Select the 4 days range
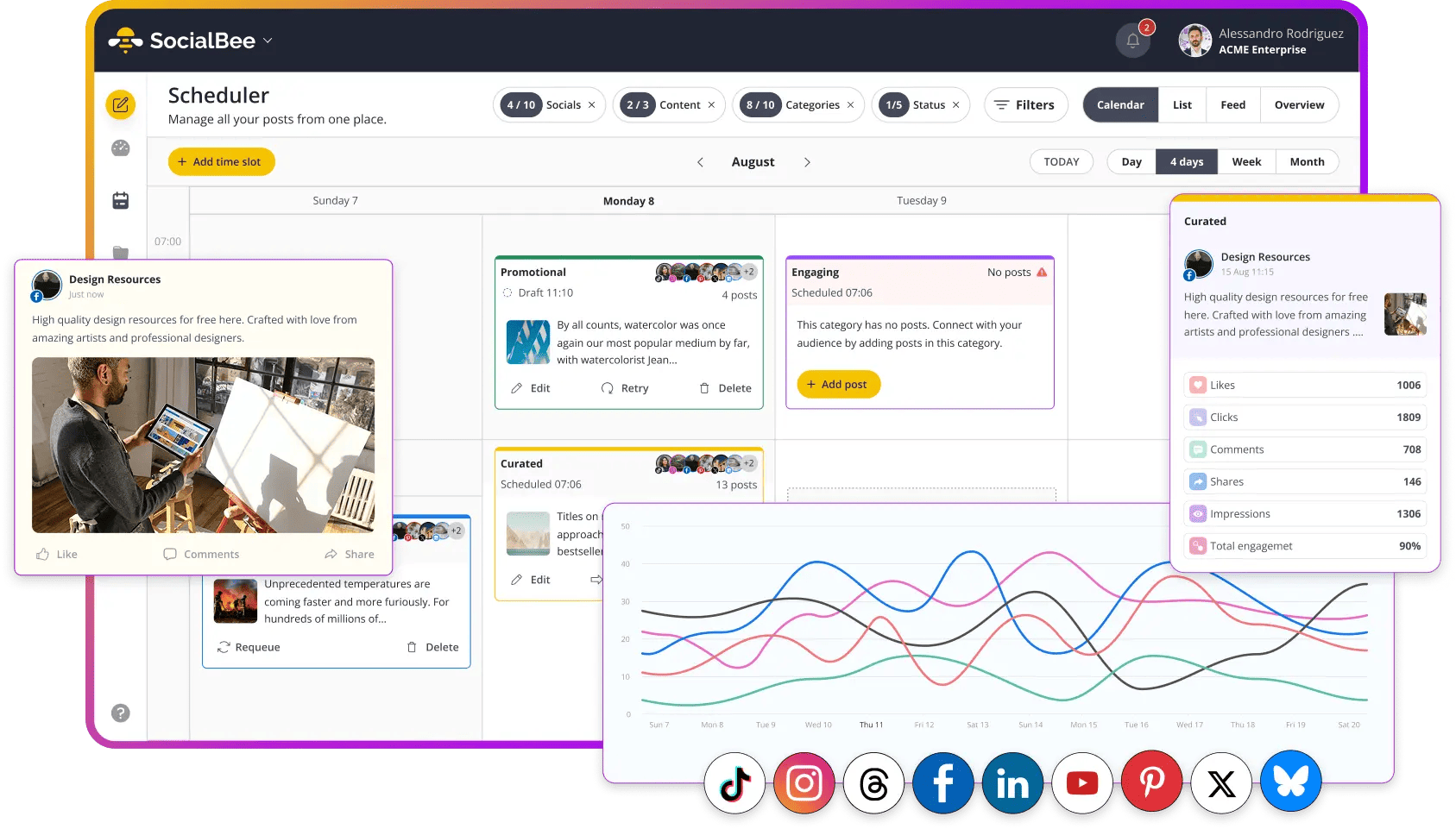This screenshot has width=1456, height=829. point(1187,162)
